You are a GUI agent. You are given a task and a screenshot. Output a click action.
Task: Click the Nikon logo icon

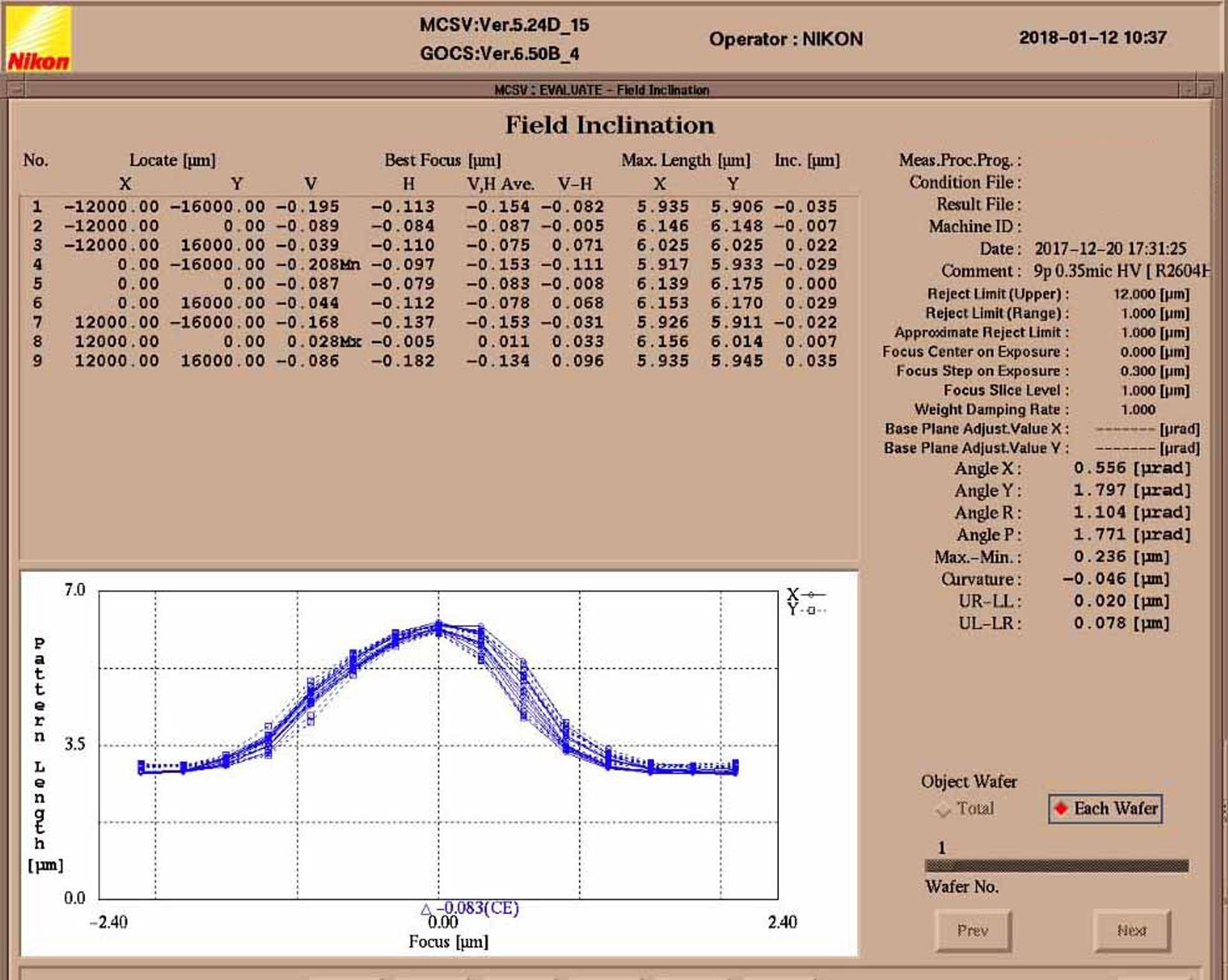point(38,38)
